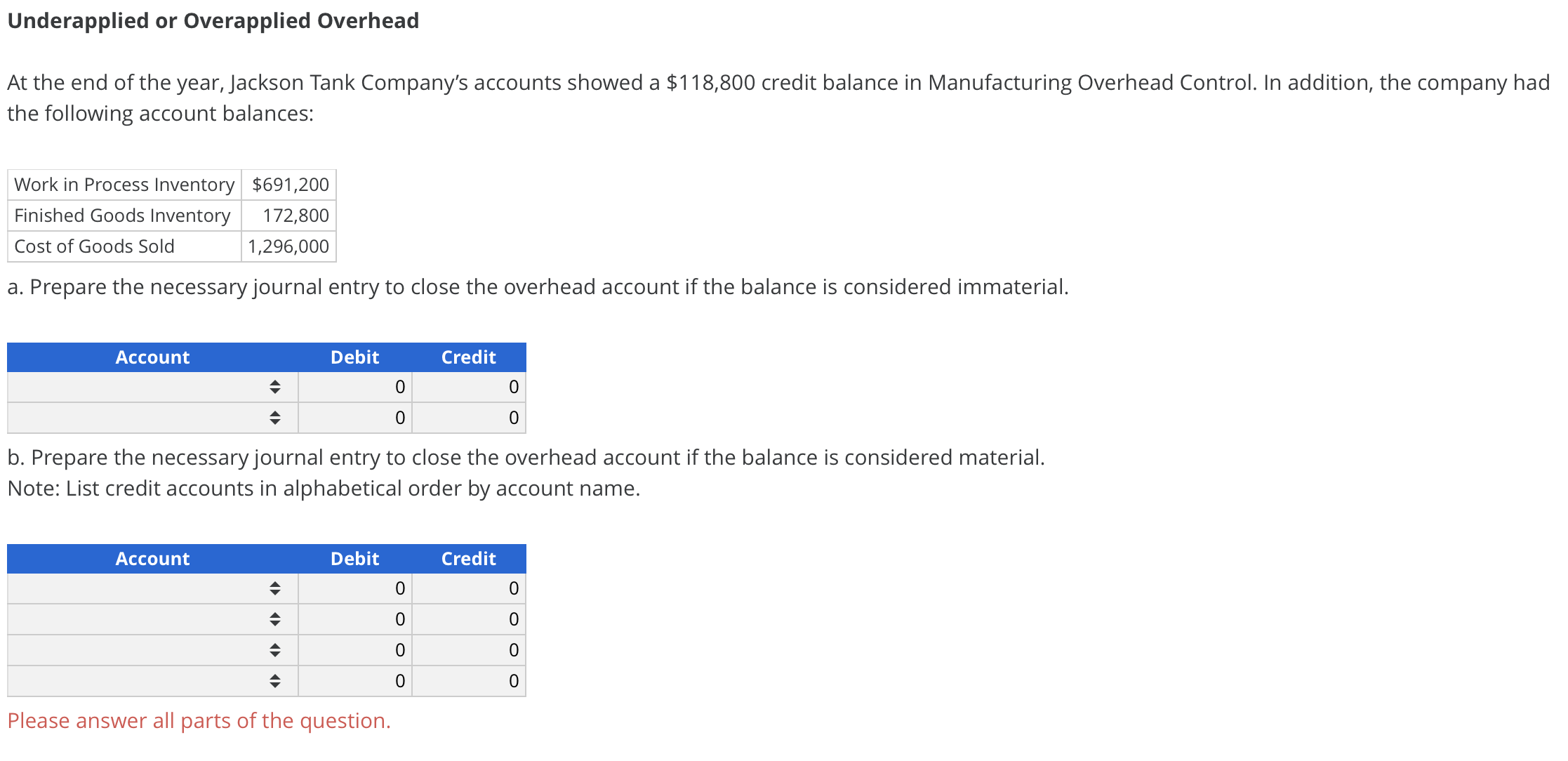Select the first Debit field in table a

(354, 387)
